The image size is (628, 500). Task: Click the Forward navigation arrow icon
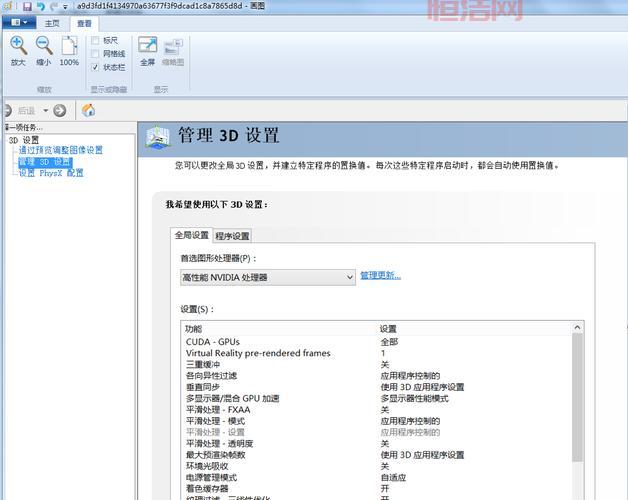tap(60, 110)
